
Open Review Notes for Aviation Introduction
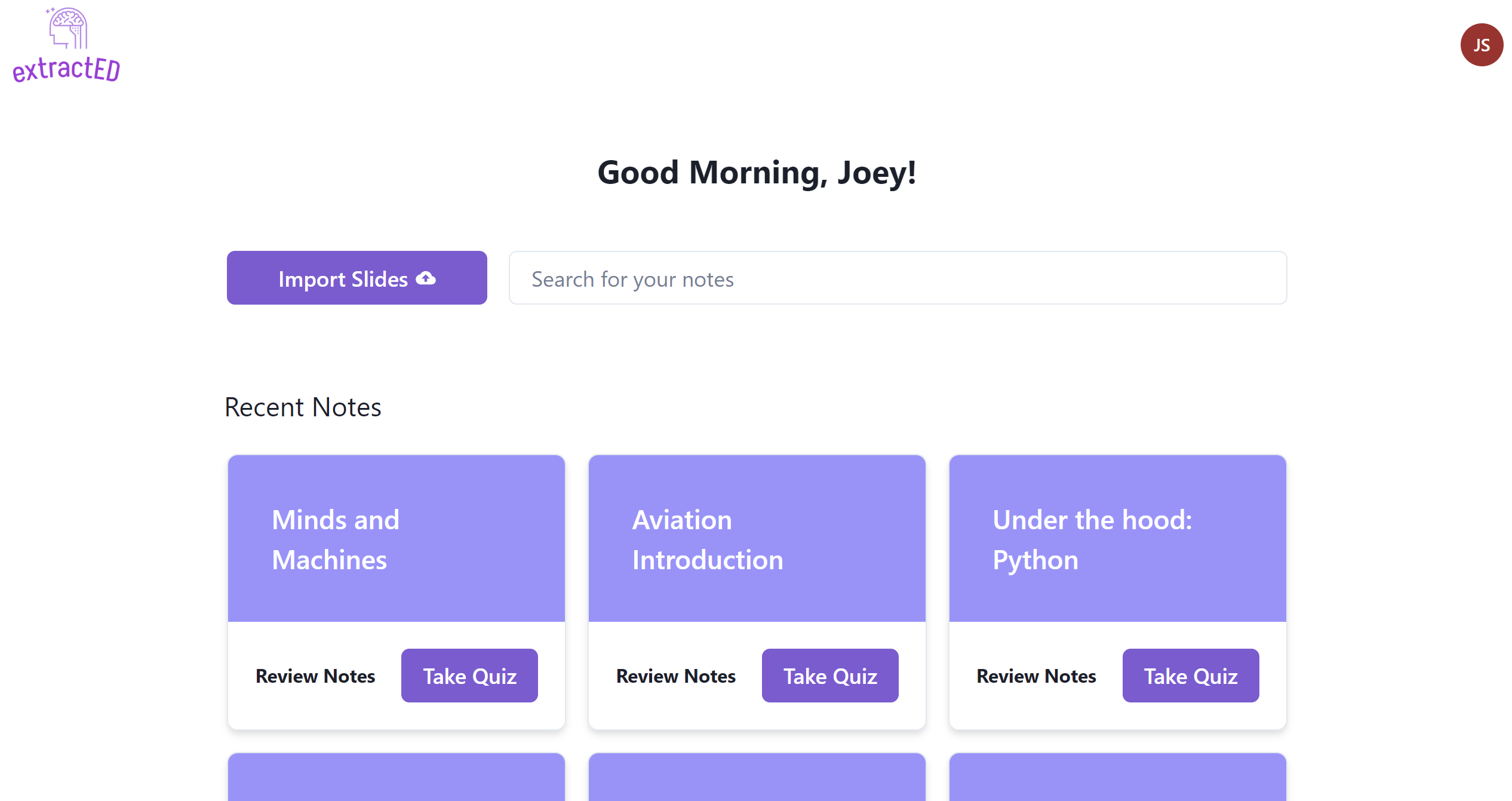click(676, 676)
